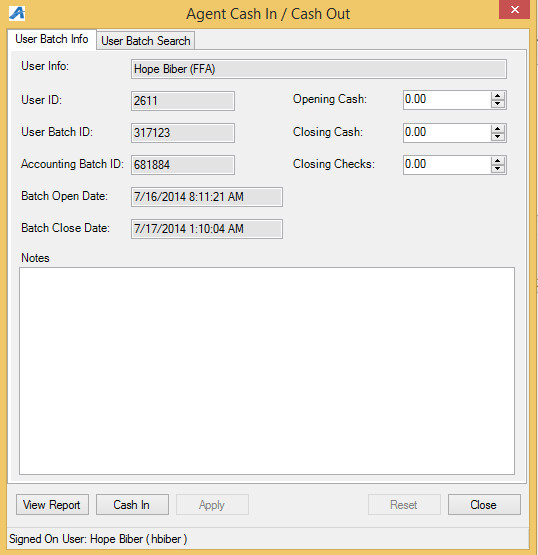Select the User ID field showing 2611

tap(183, 101)
